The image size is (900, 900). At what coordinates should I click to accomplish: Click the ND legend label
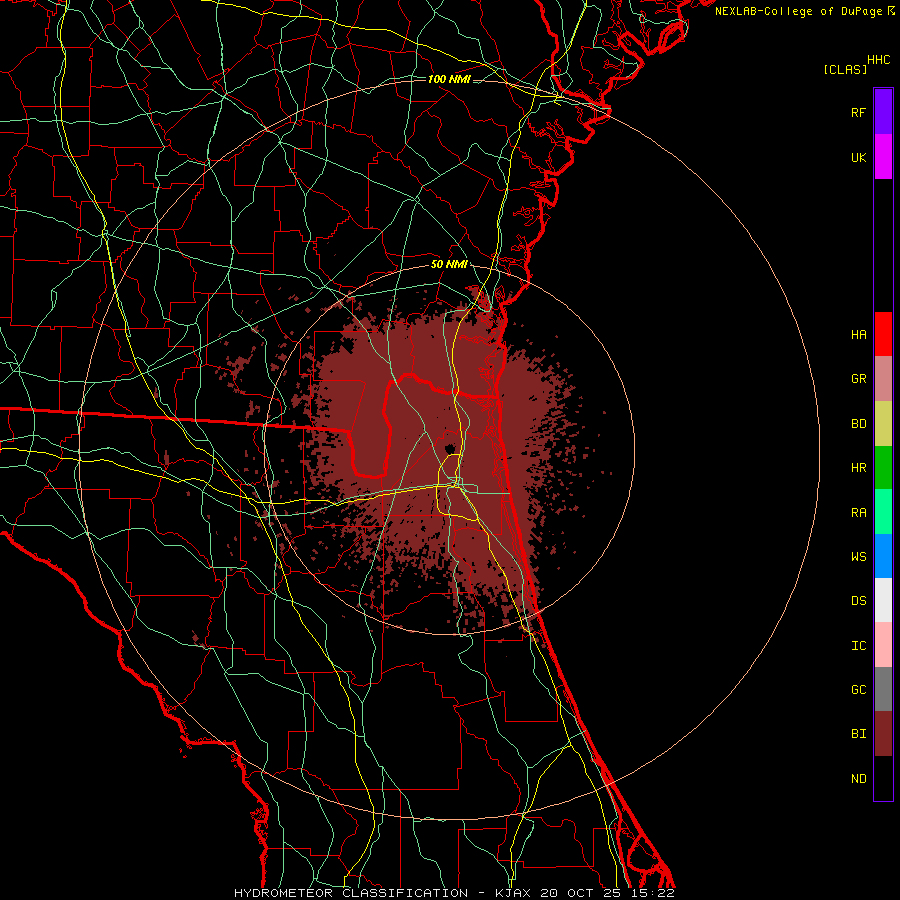[x=858, y=779]
